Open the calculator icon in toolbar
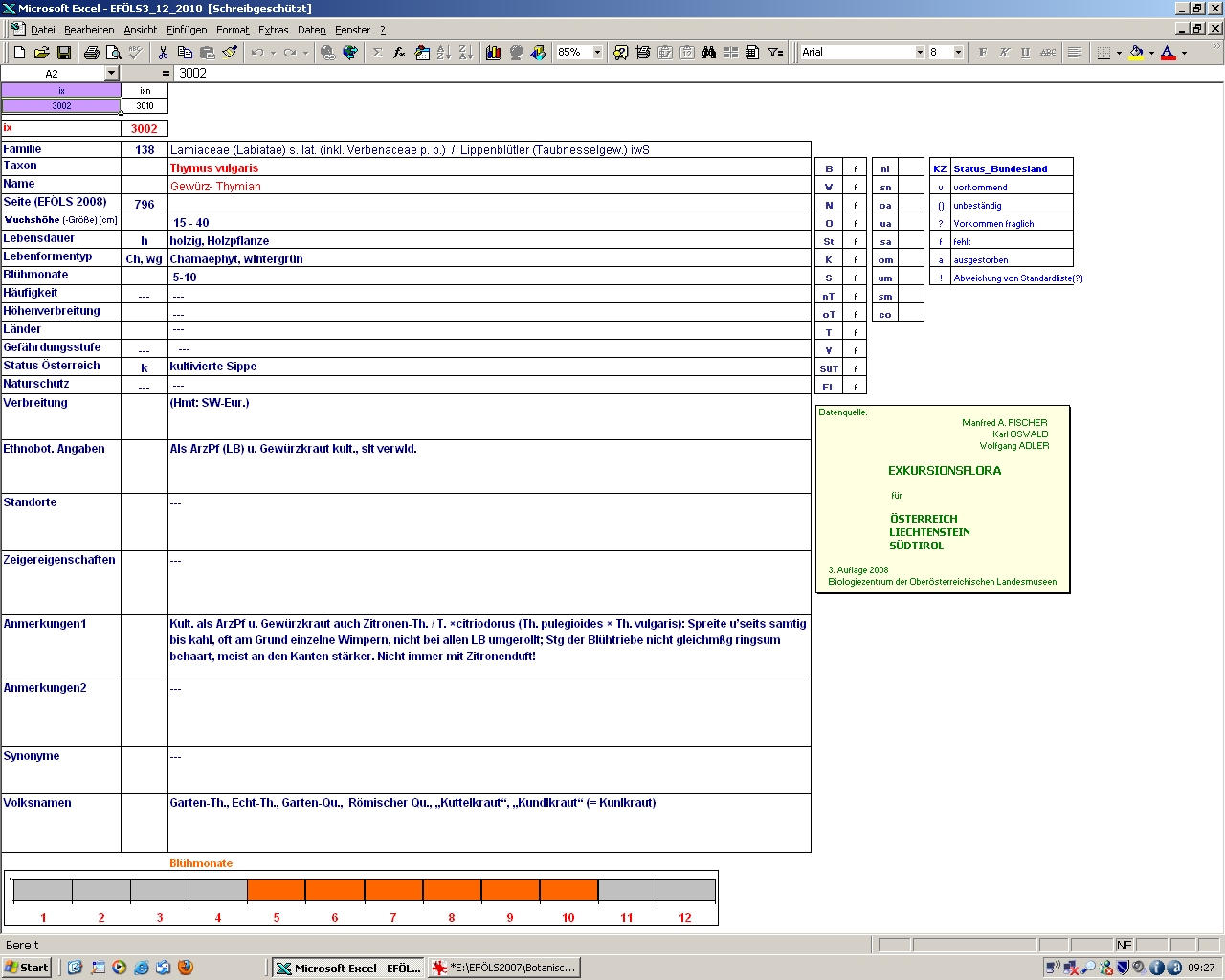Screen dimensions: 1225x980 [x=753, y=53]
